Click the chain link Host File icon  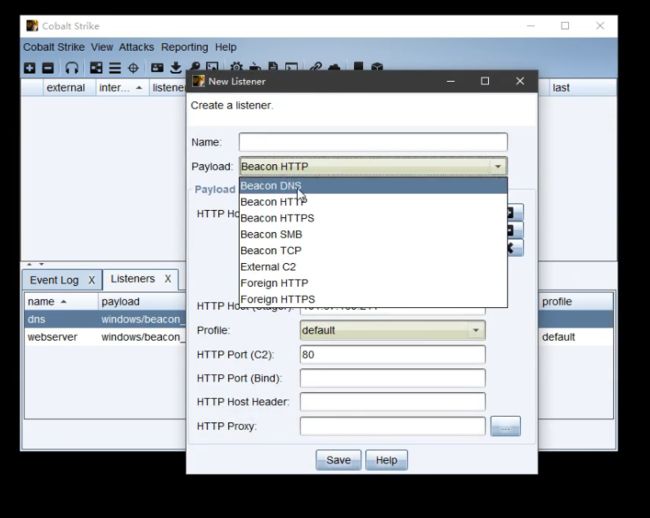click(316, 66)
